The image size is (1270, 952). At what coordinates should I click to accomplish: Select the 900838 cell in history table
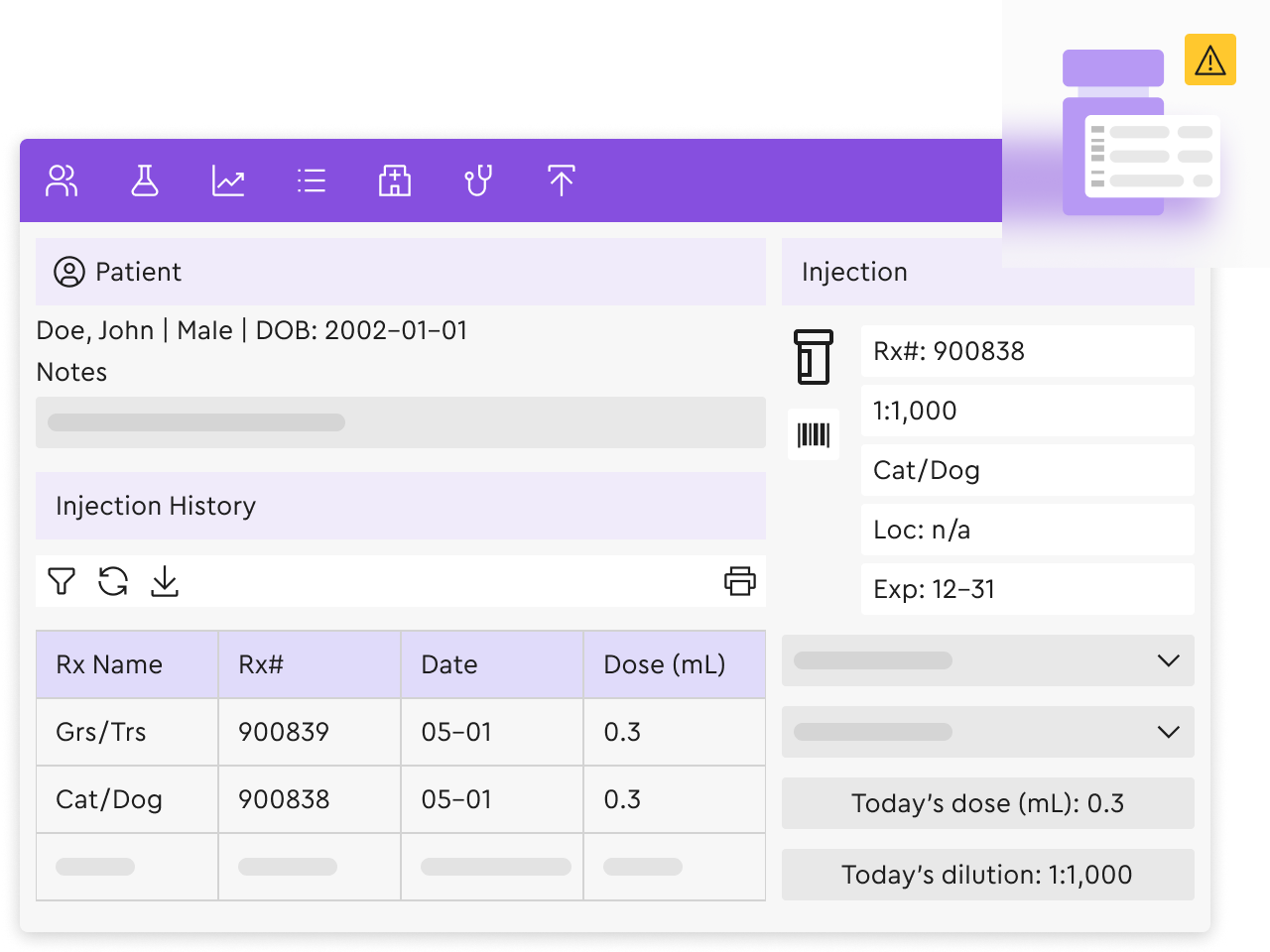coord(310,799)
